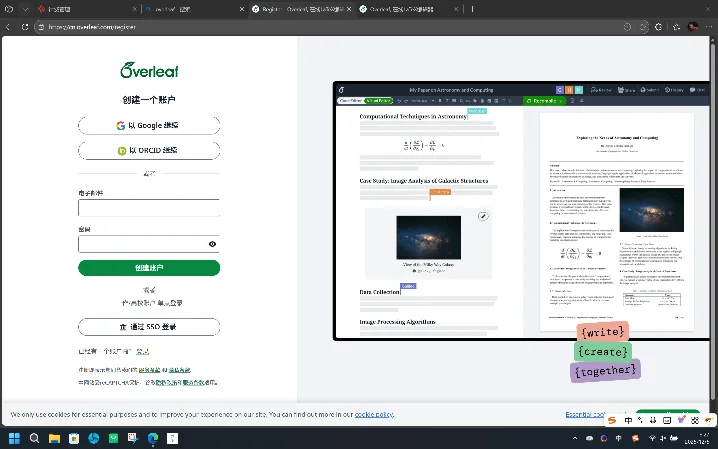The image size is (718, 449).
Task: Toggle Chinese input mode on IME bar
Action: click(628, 420)
